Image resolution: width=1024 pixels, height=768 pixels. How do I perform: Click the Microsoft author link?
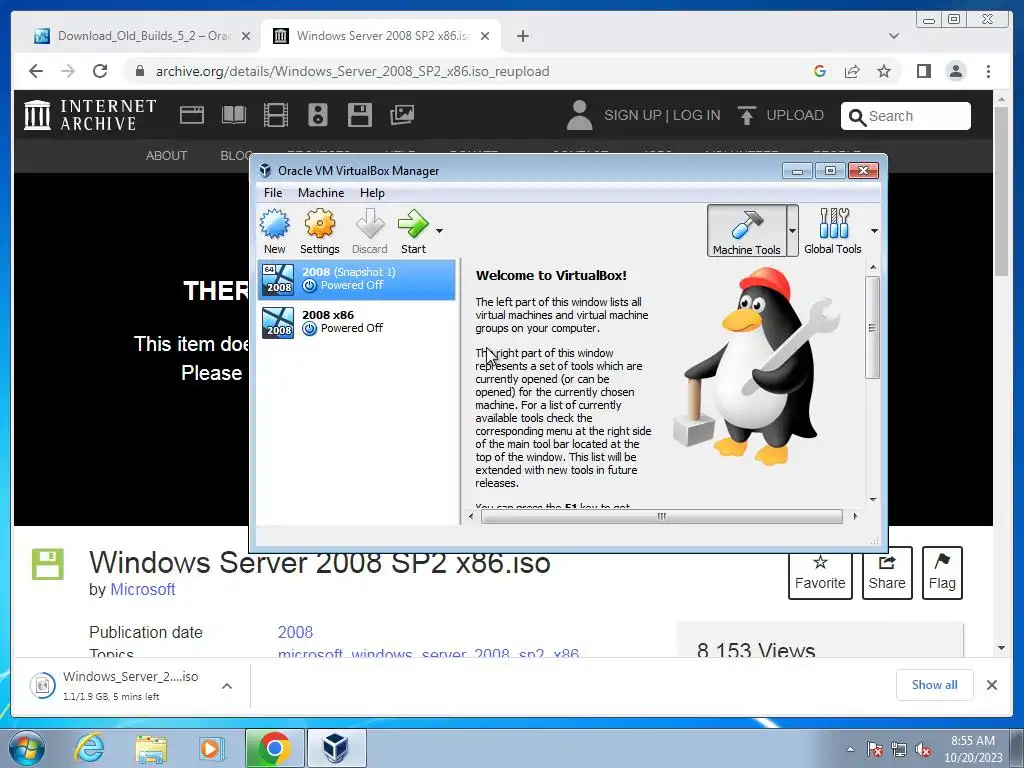(x=142, y=589)
